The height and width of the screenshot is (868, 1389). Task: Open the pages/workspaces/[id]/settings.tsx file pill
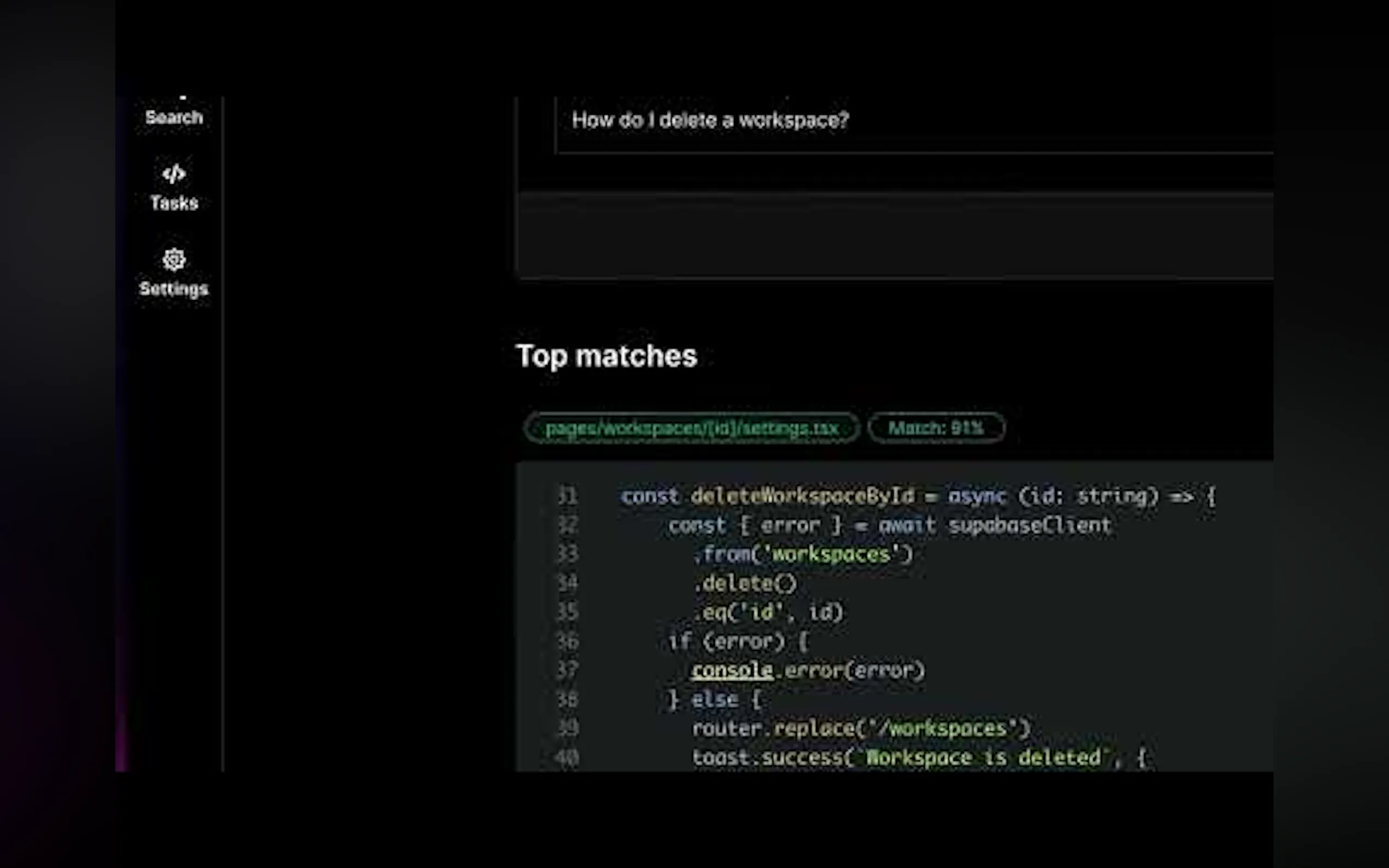pos(691,428)
